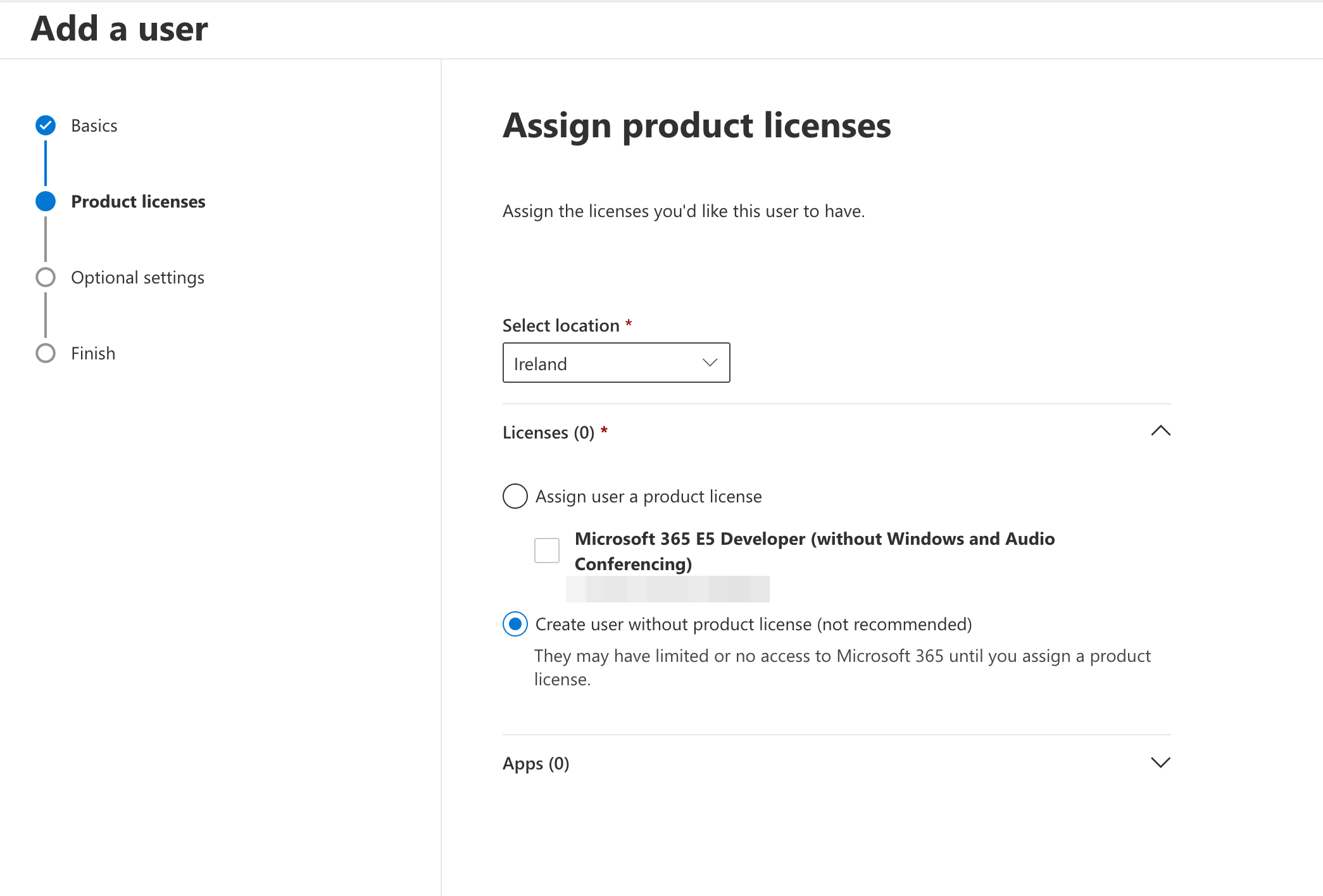This screenshot has height=896, width=1323.
Task: Go to Finish step label
Action: [x=93, y=353]
